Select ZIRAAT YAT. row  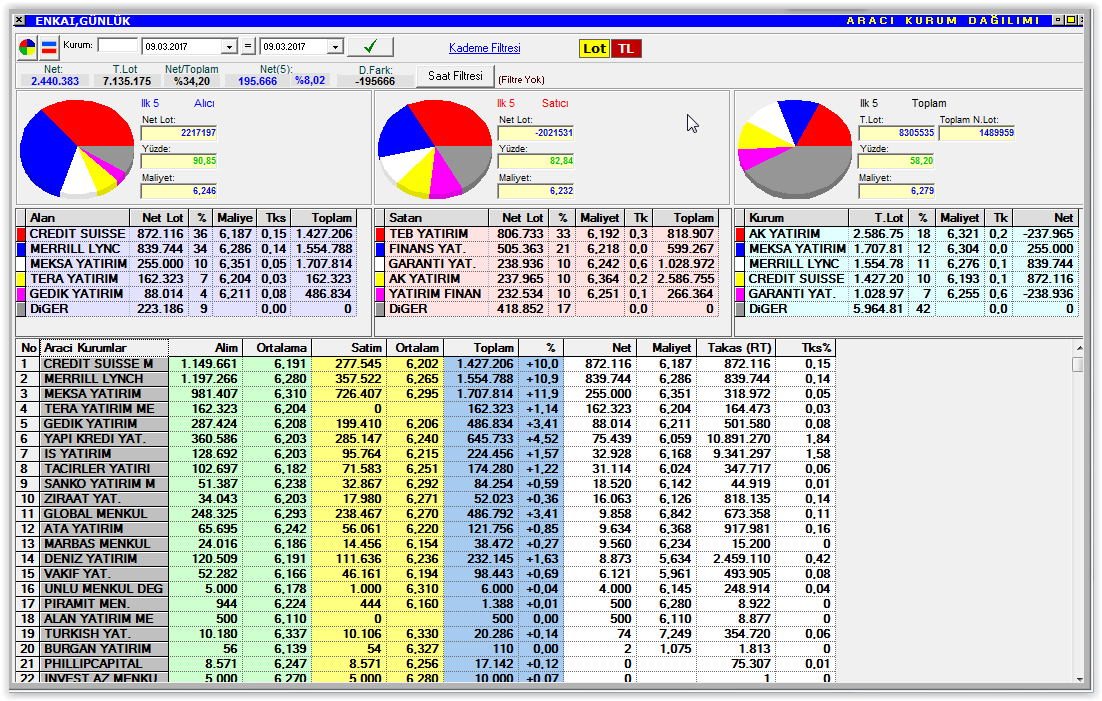425,499
